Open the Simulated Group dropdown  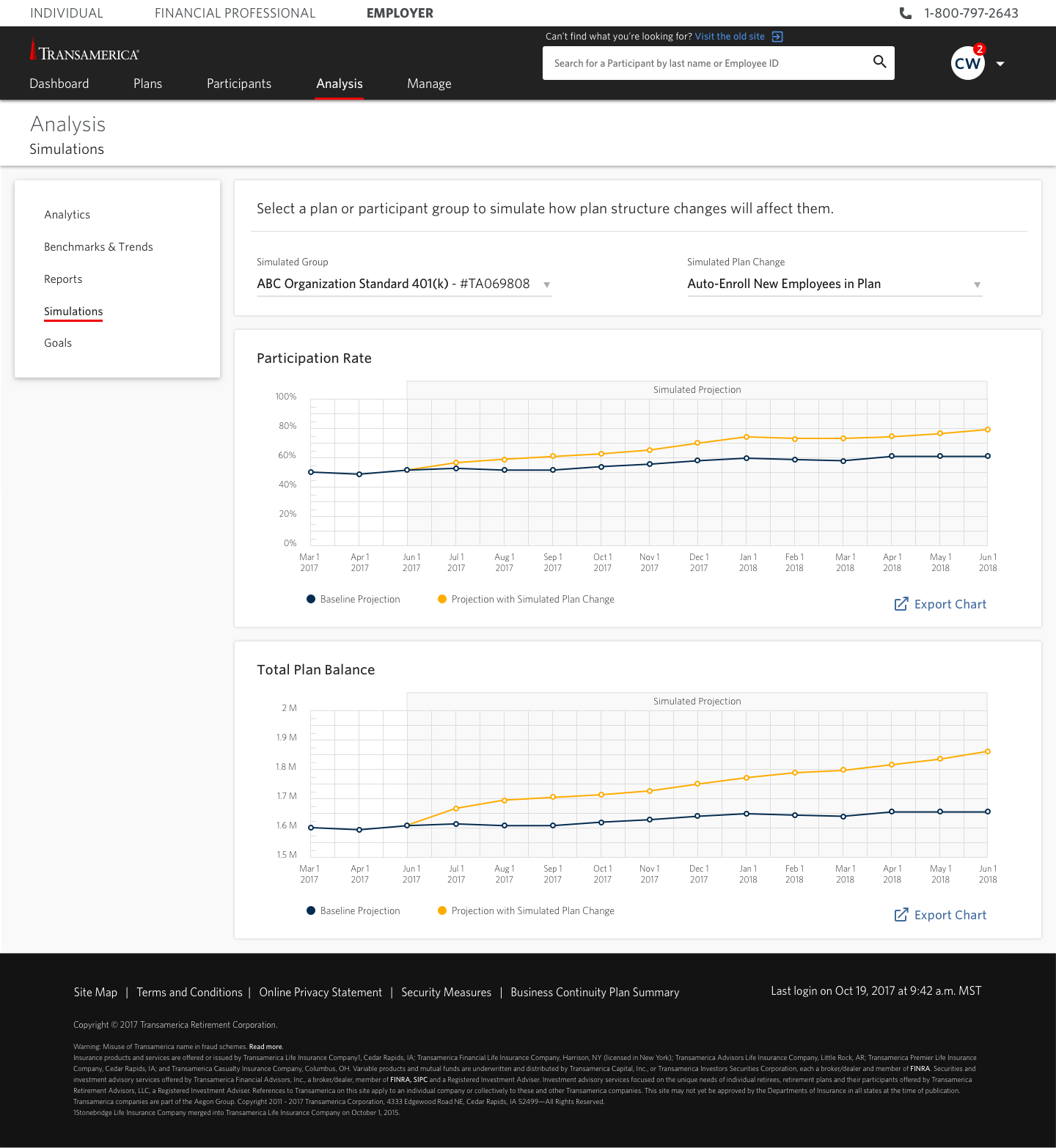point(404,284)
